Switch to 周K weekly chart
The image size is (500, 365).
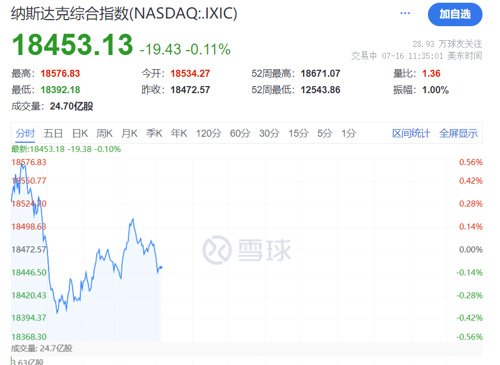pos(104,133)
